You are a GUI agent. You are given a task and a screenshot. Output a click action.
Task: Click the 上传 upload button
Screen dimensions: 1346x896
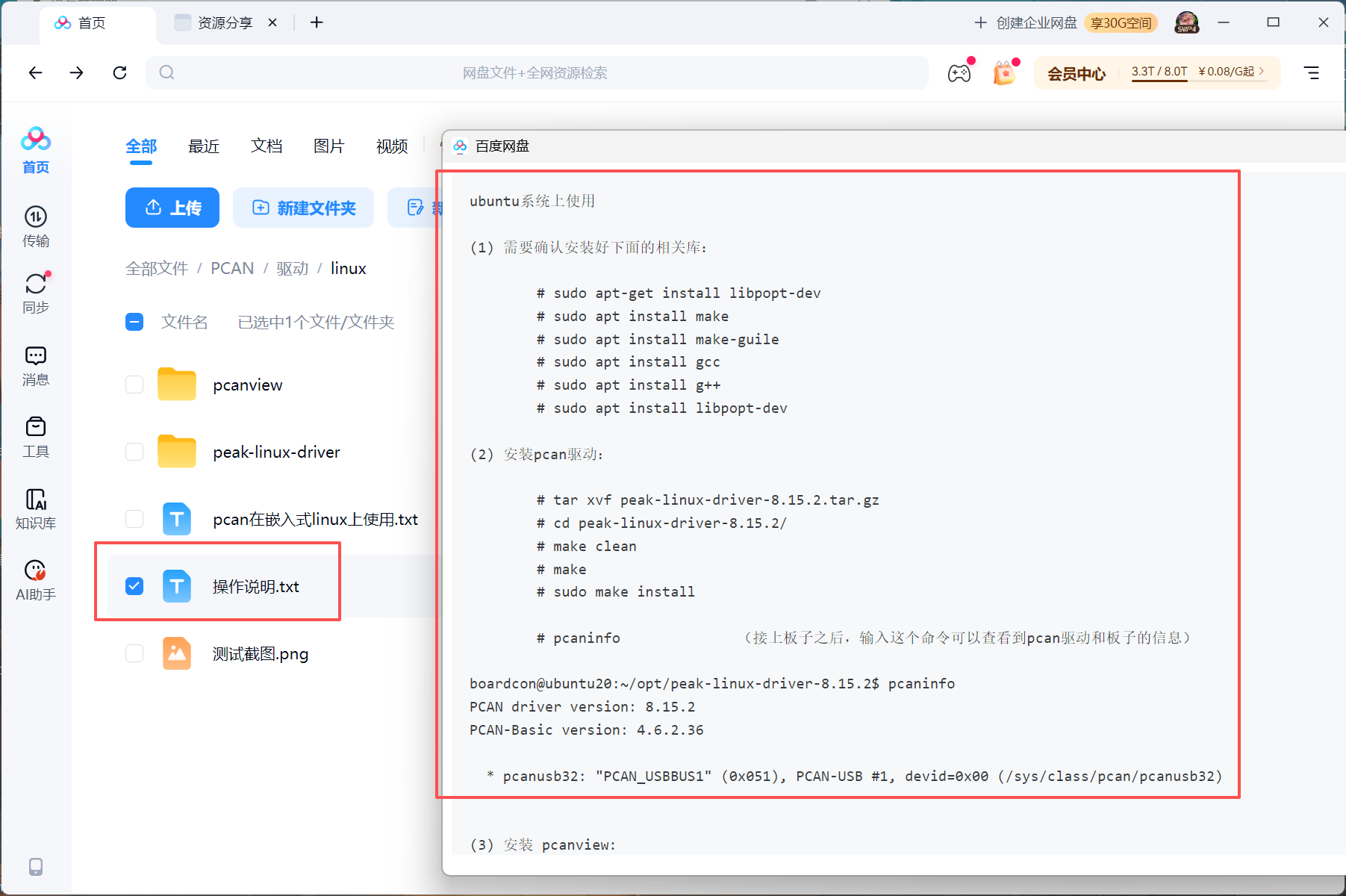pyautogui.click(x=172, y=208)
